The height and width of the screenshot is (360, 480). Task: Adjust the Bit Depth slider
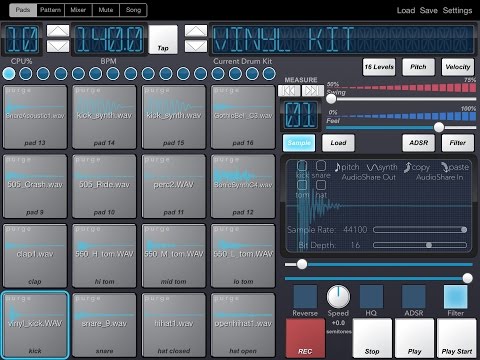click(420, 245)
